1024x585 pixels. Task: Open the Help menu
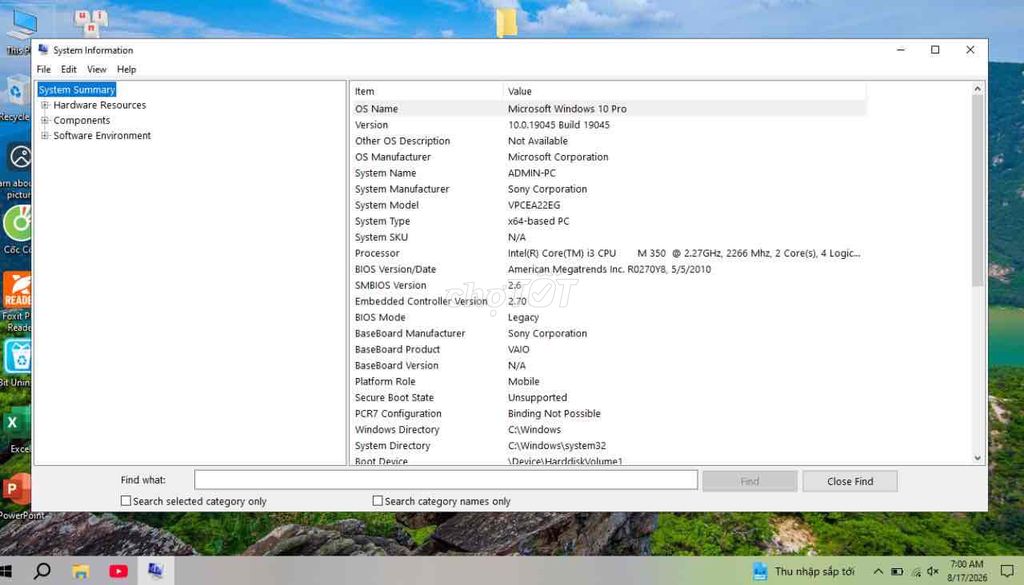click(x=127, y=69)
